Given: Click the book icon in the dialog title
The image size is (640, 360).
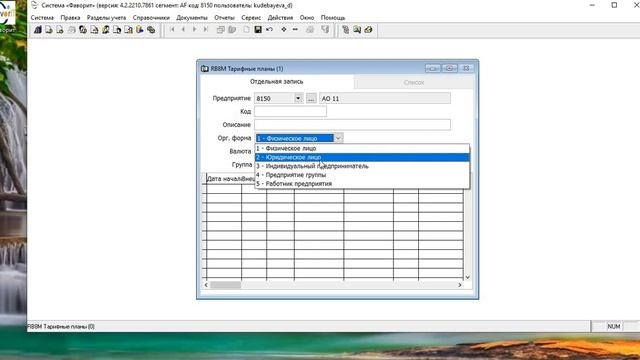Looking at the screenshot, I should 205,69.
